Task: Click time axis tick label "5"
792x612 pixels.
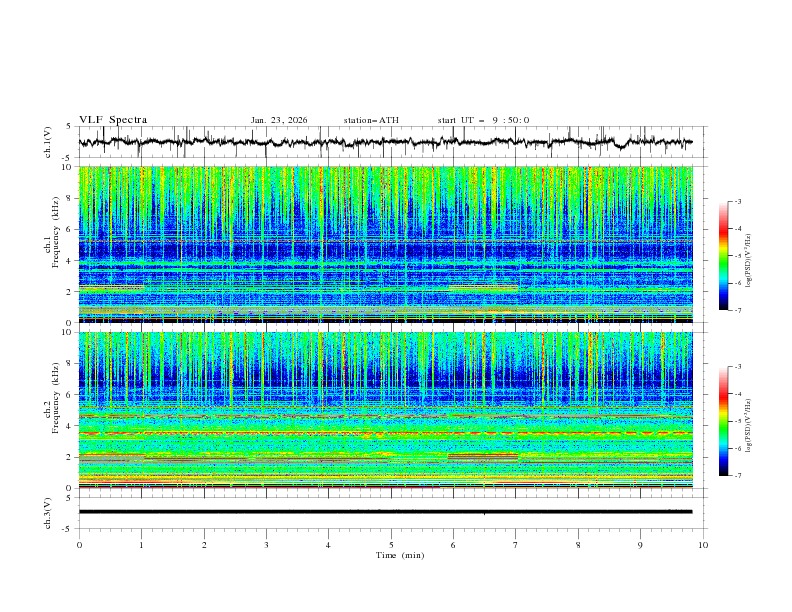Action: tap(391, 545)
